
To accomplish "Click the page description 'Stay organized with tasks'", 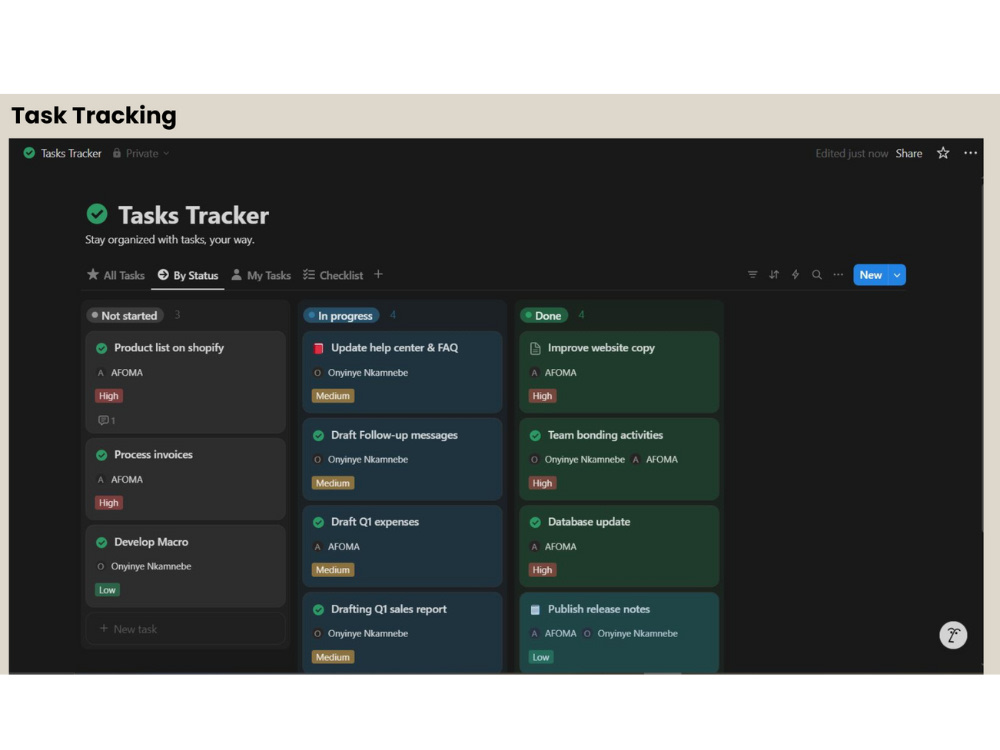I will click(170, 240).
